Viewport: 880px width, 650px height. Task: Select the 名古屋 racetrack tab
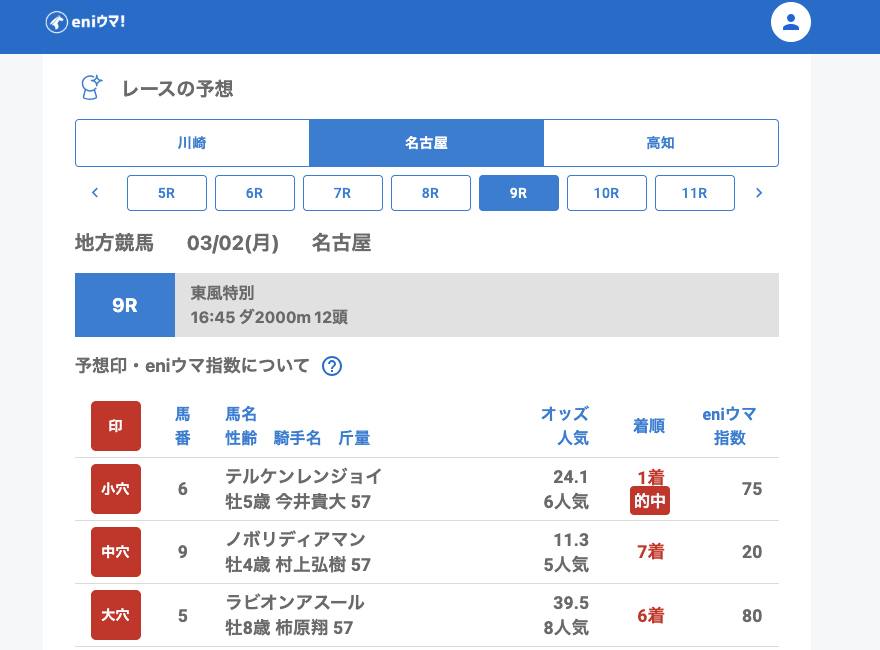[x=426, y=143]
